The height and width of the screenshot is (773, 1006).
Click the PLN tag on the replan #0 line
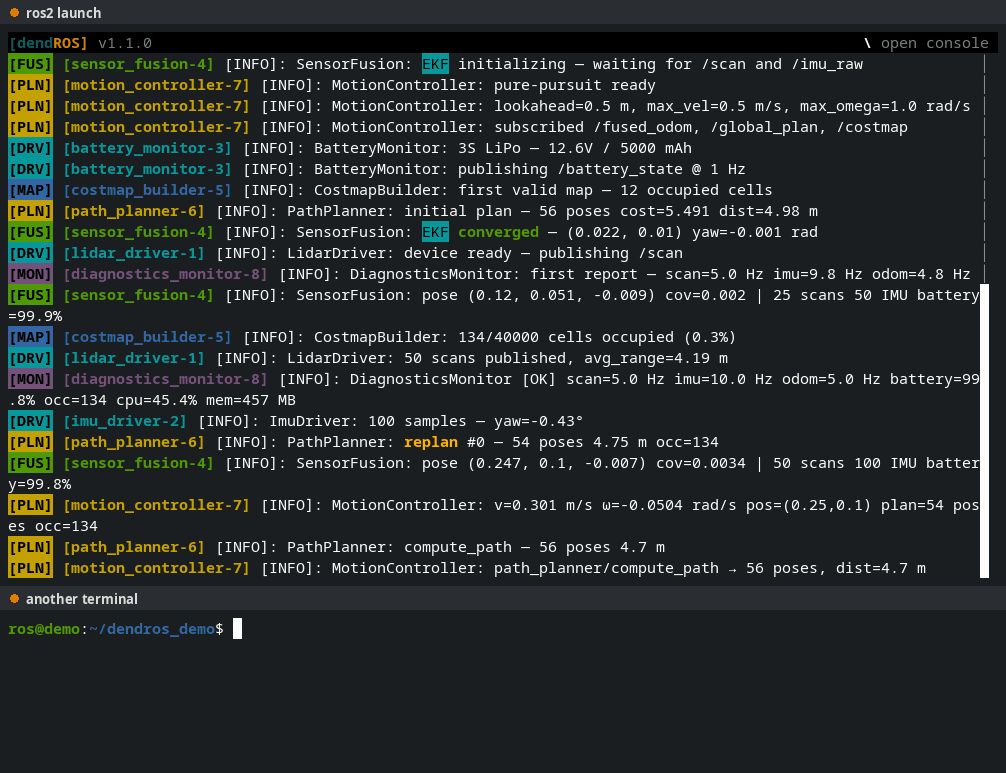click(30, 442)
